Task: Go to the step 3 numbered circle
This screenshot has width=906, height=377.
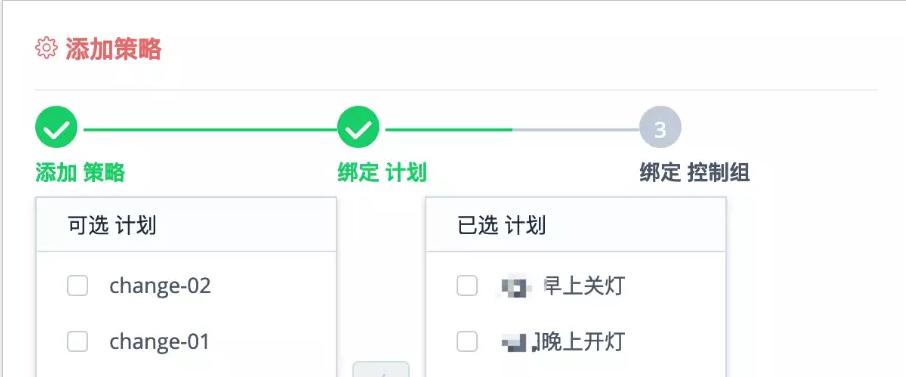Action: (x=660, y=127)
